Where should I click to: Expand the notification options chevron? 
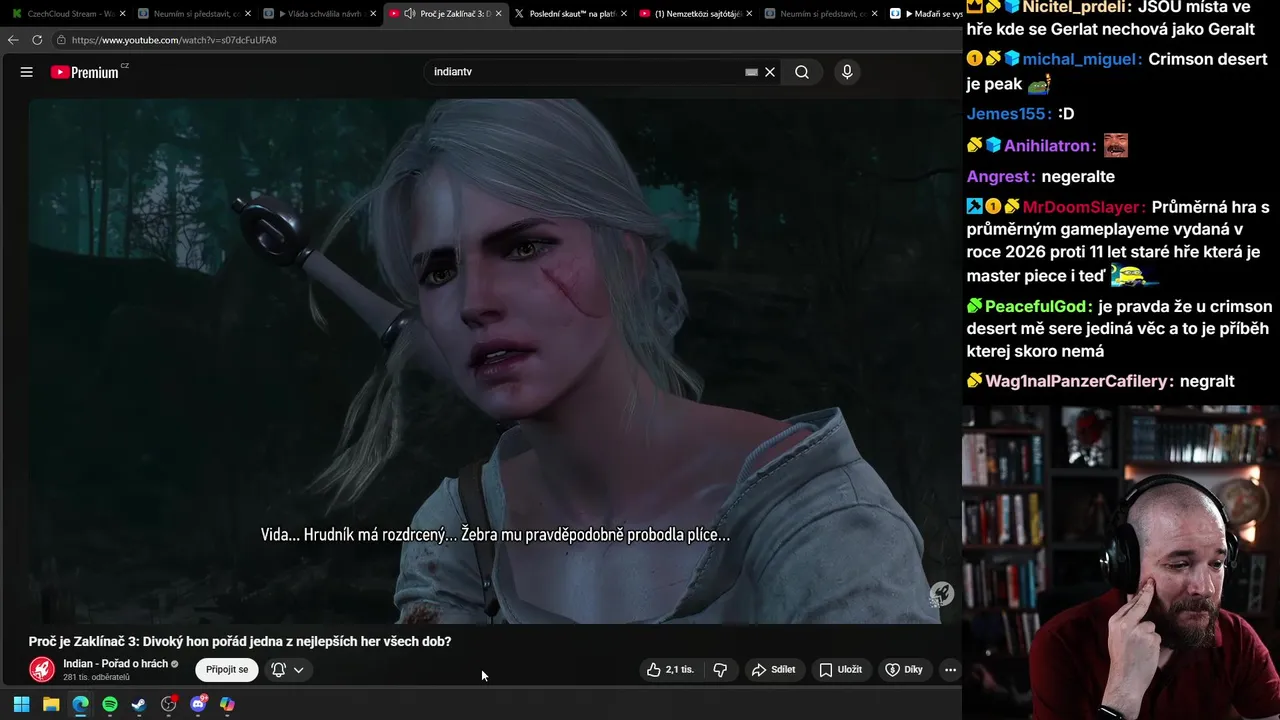(x=298, y=670)
